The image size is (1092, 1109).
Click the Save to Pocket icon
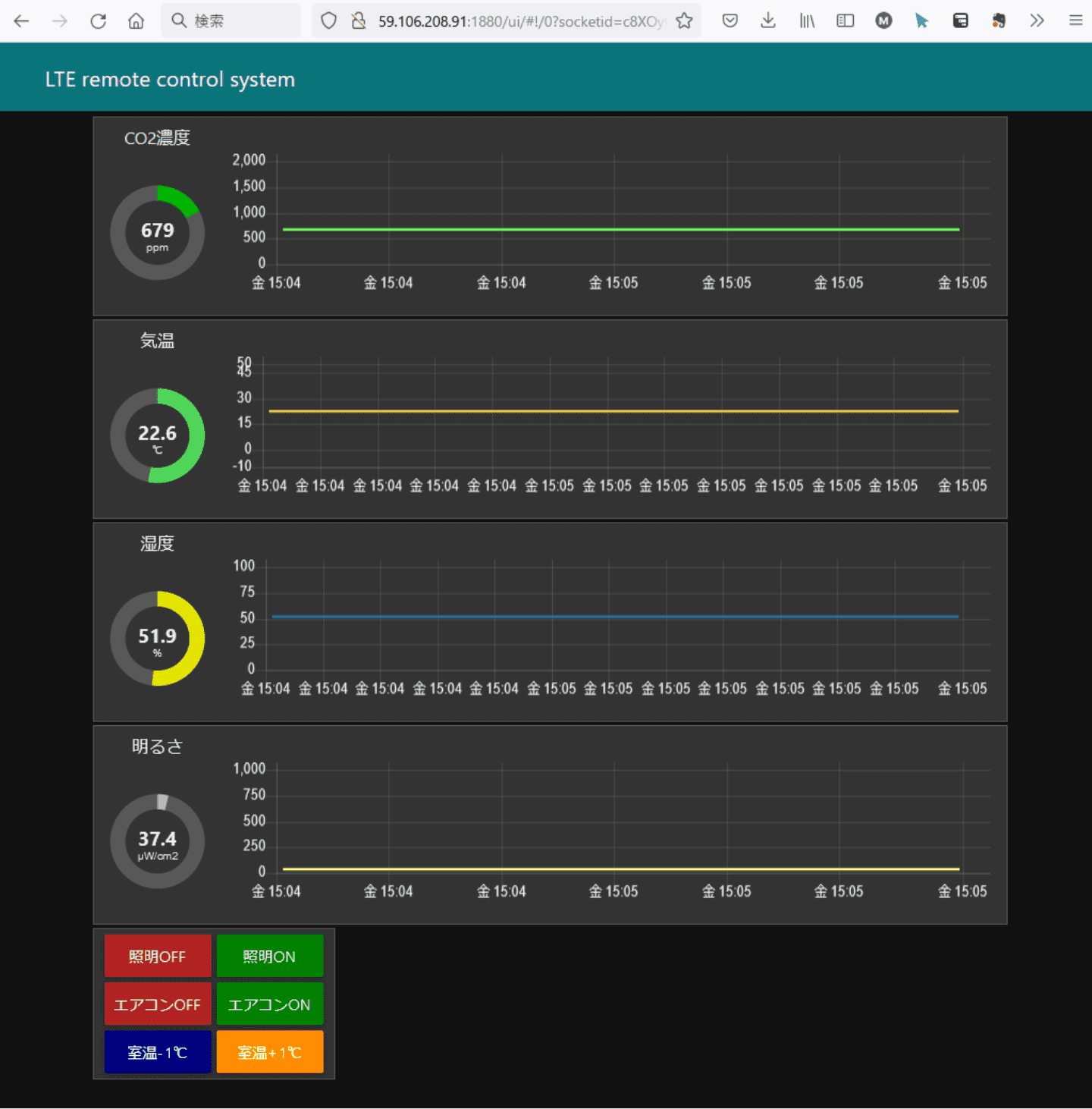(x=730, y=21)
